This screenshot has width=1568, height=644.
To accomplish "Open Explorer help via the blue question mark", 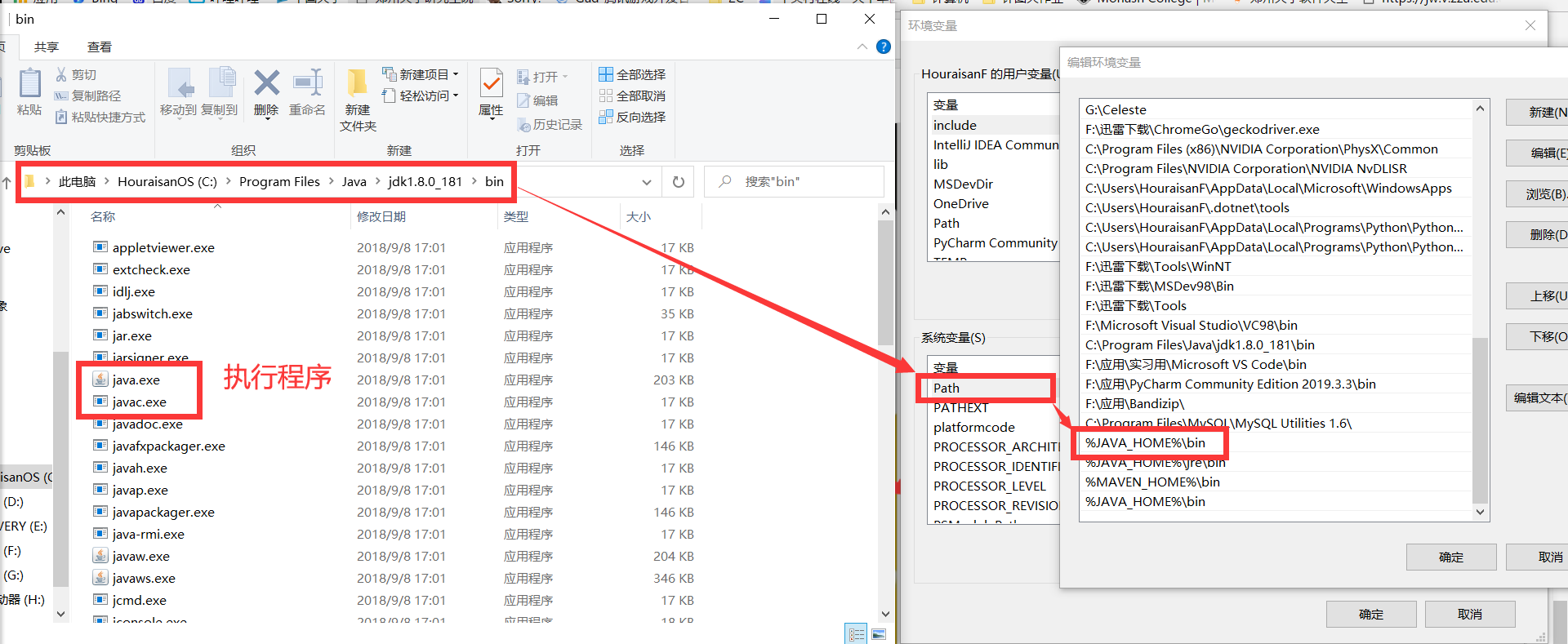I will coord(884,47).
